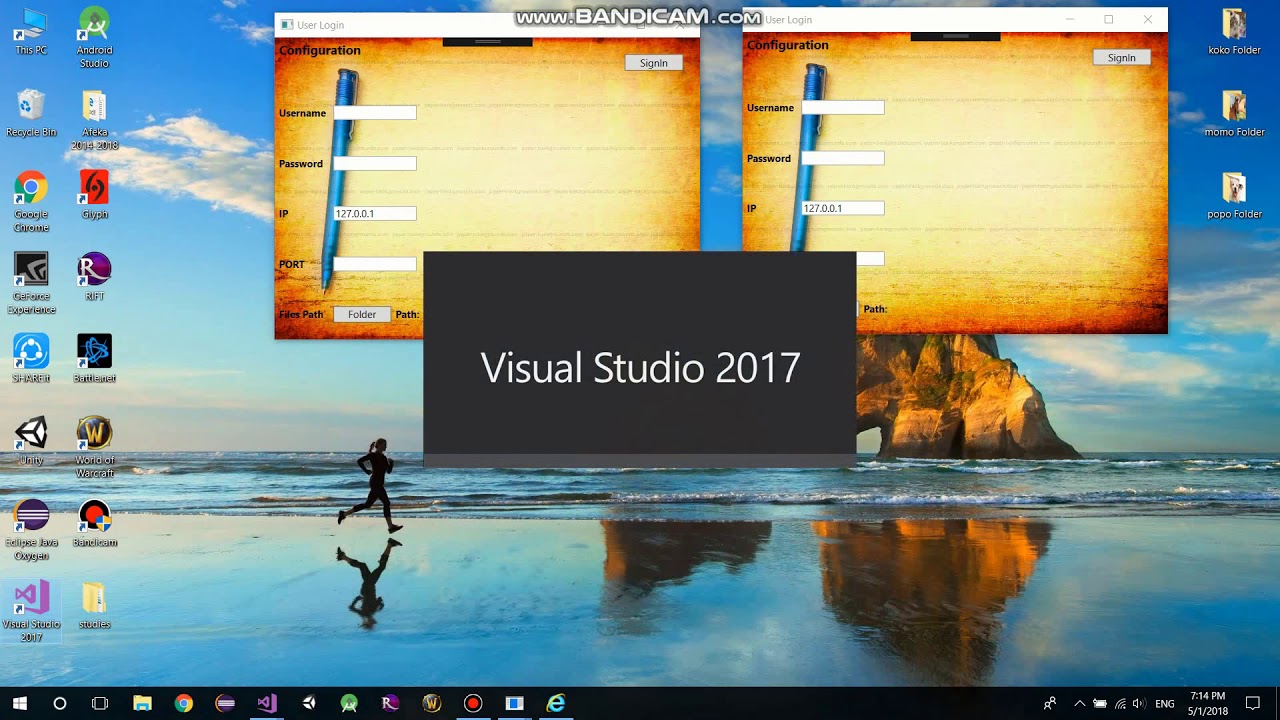Screen dimensions: 1280x720
Task: Minimize the right User Login window
Action: [1069, 19]
